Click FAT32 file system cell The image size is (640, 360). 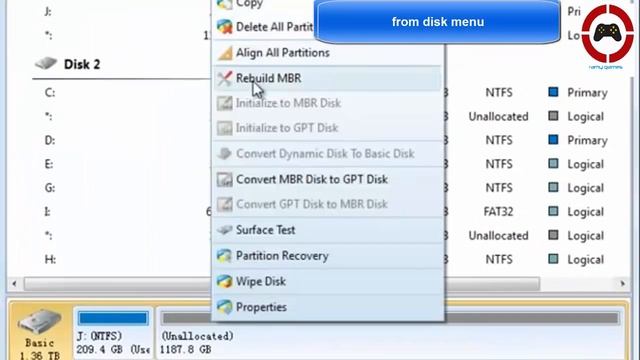coord(498,211)
